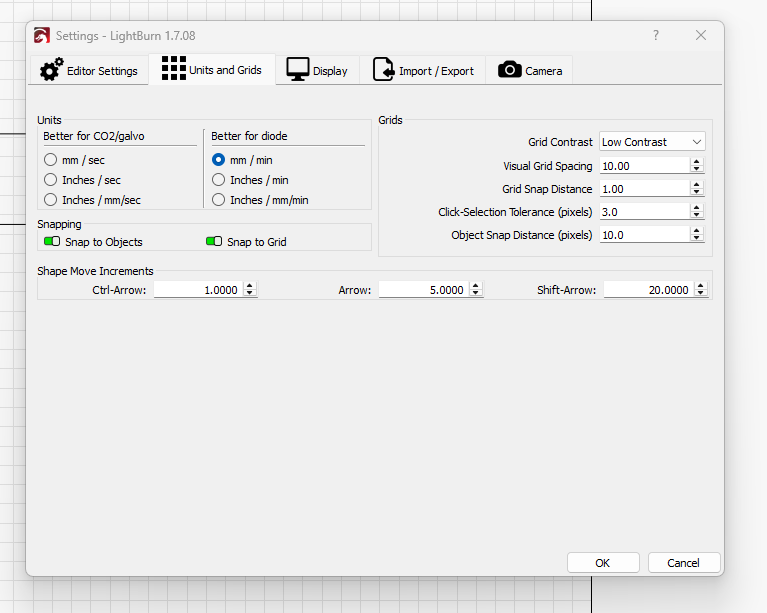Click the LightBurn logo in title bar

click(41, 35)
